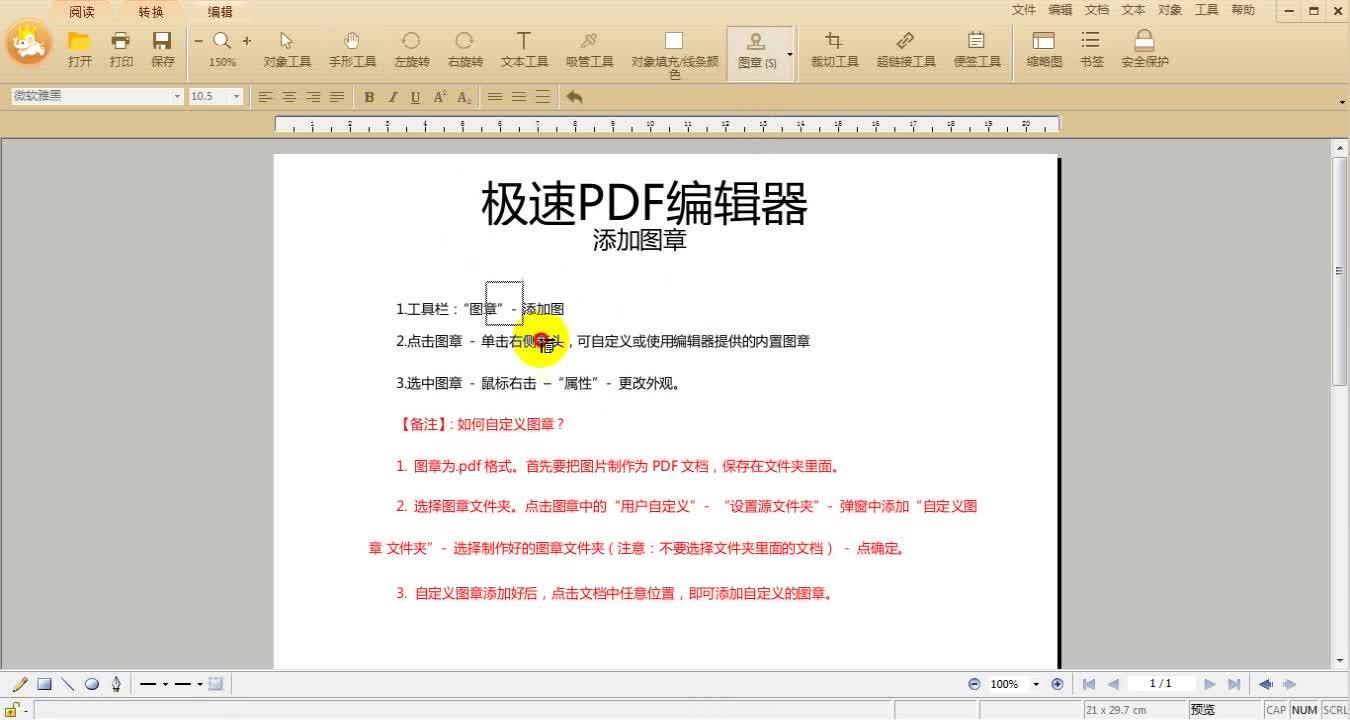Open the 工具 menu
The image size is (1350, 720).
(x=1207, y=10)
